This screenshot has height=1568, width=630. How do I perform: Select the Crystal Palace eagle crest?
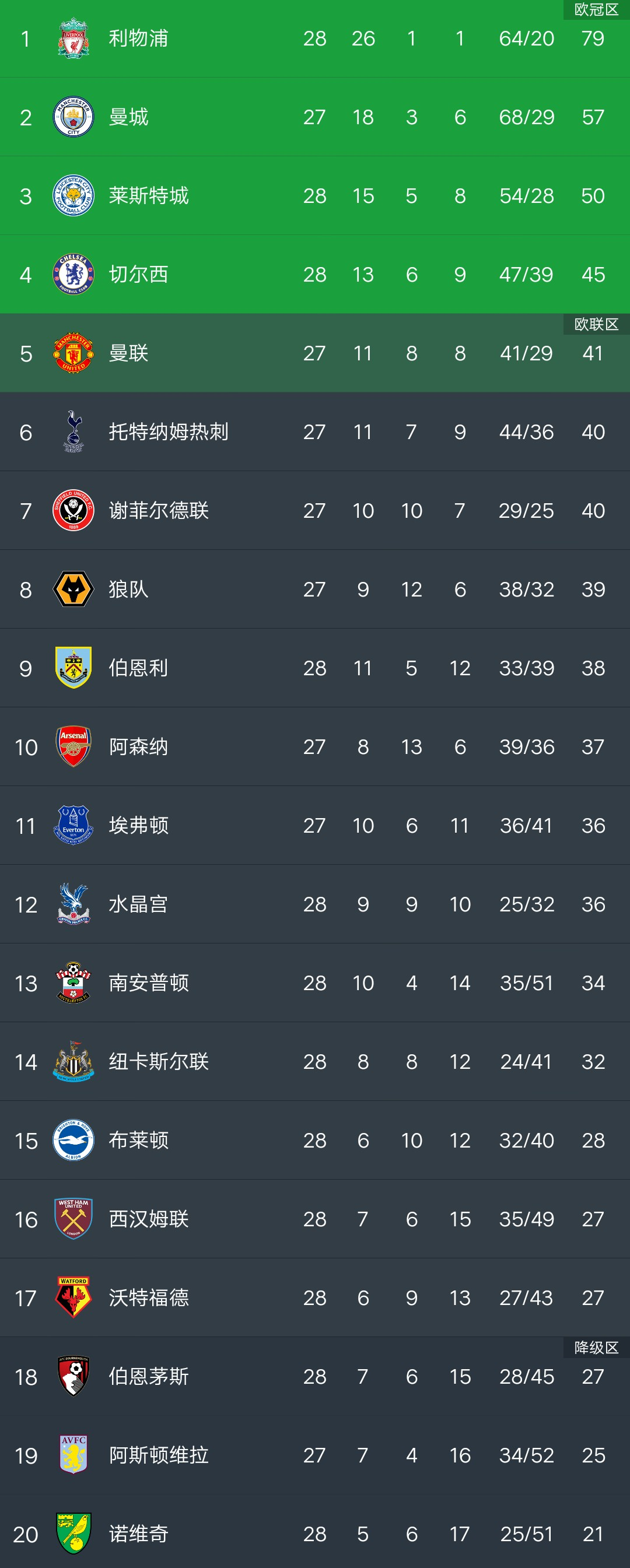[x=73, y=904]
